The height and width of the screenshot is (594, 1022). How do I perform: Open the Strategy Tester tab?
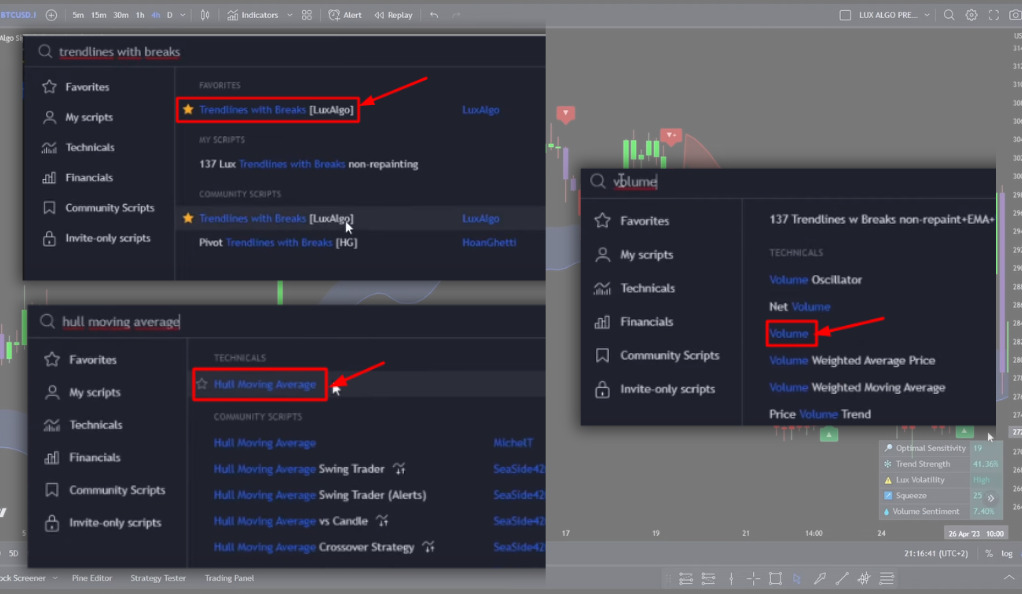coord(158,578)
